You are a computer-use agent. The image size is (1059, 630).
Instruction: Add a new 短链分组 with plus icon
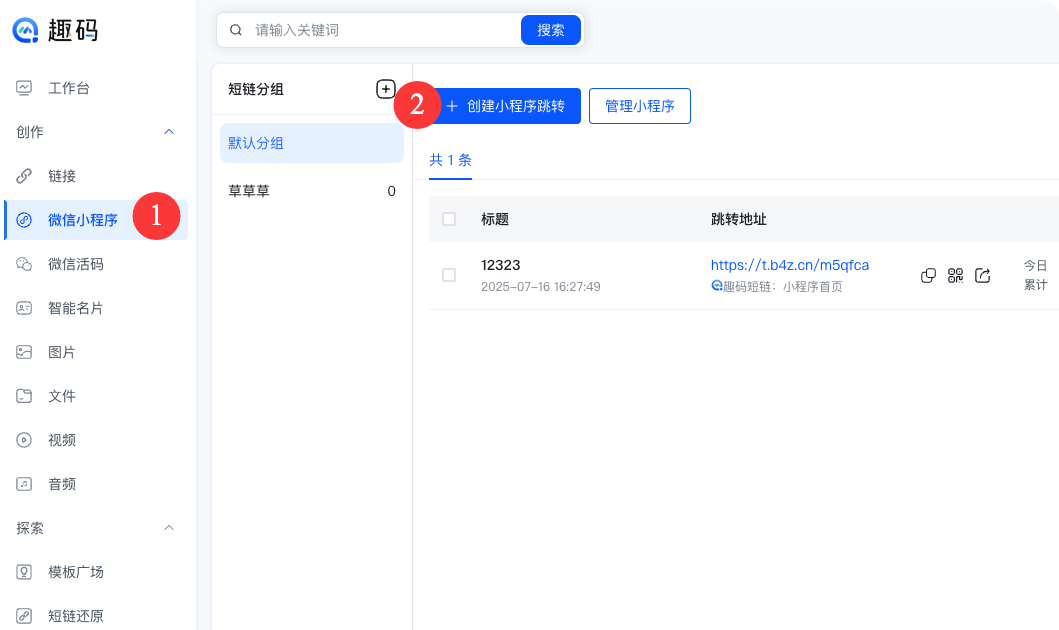[x=386, y=89]
